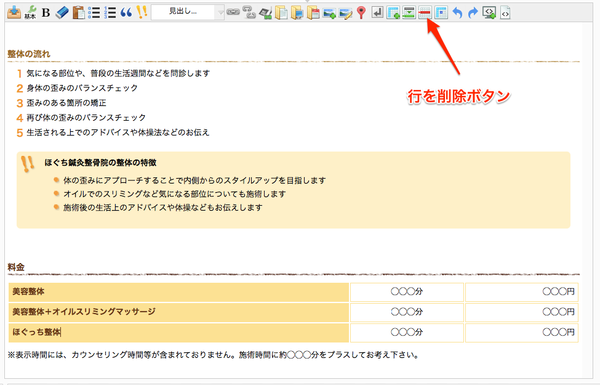Redo the last undone edit
Screen dimensions: 600x385
(473, 13)
